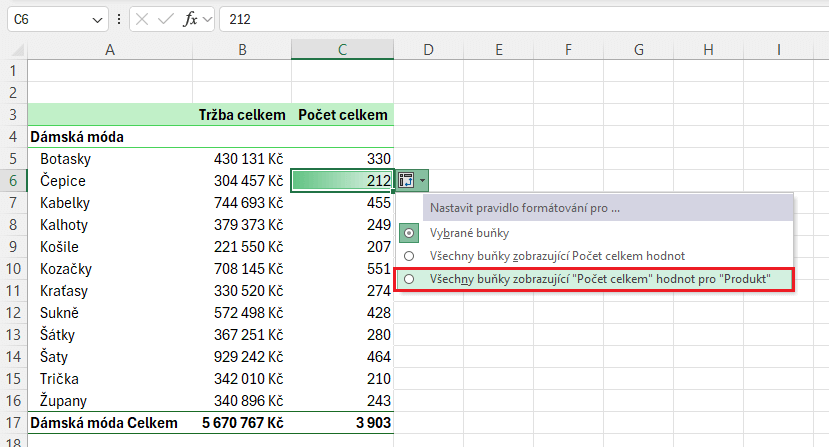Click the Name Box showing C6
The width and height of the screenshot is (829, 447).
pyautogui.click(x=48, y=20)
